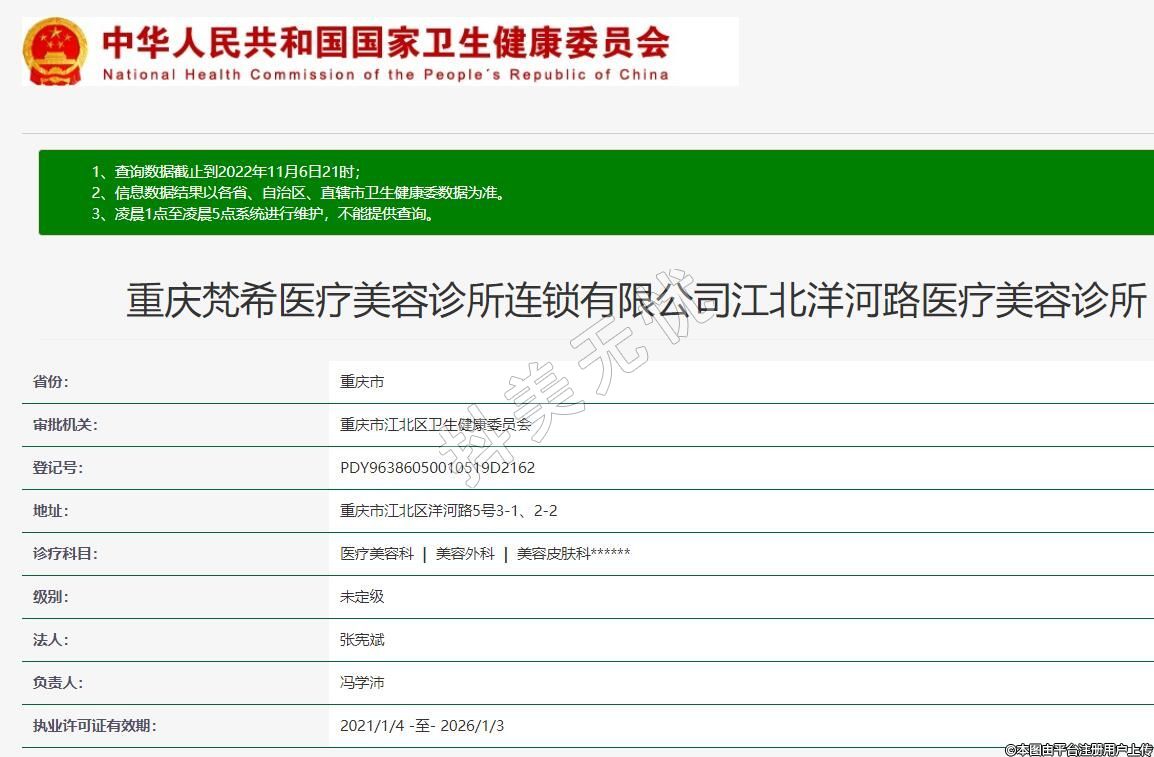Click the 省份 row label
Screen dimensions: 1154x757
point(51,382)
